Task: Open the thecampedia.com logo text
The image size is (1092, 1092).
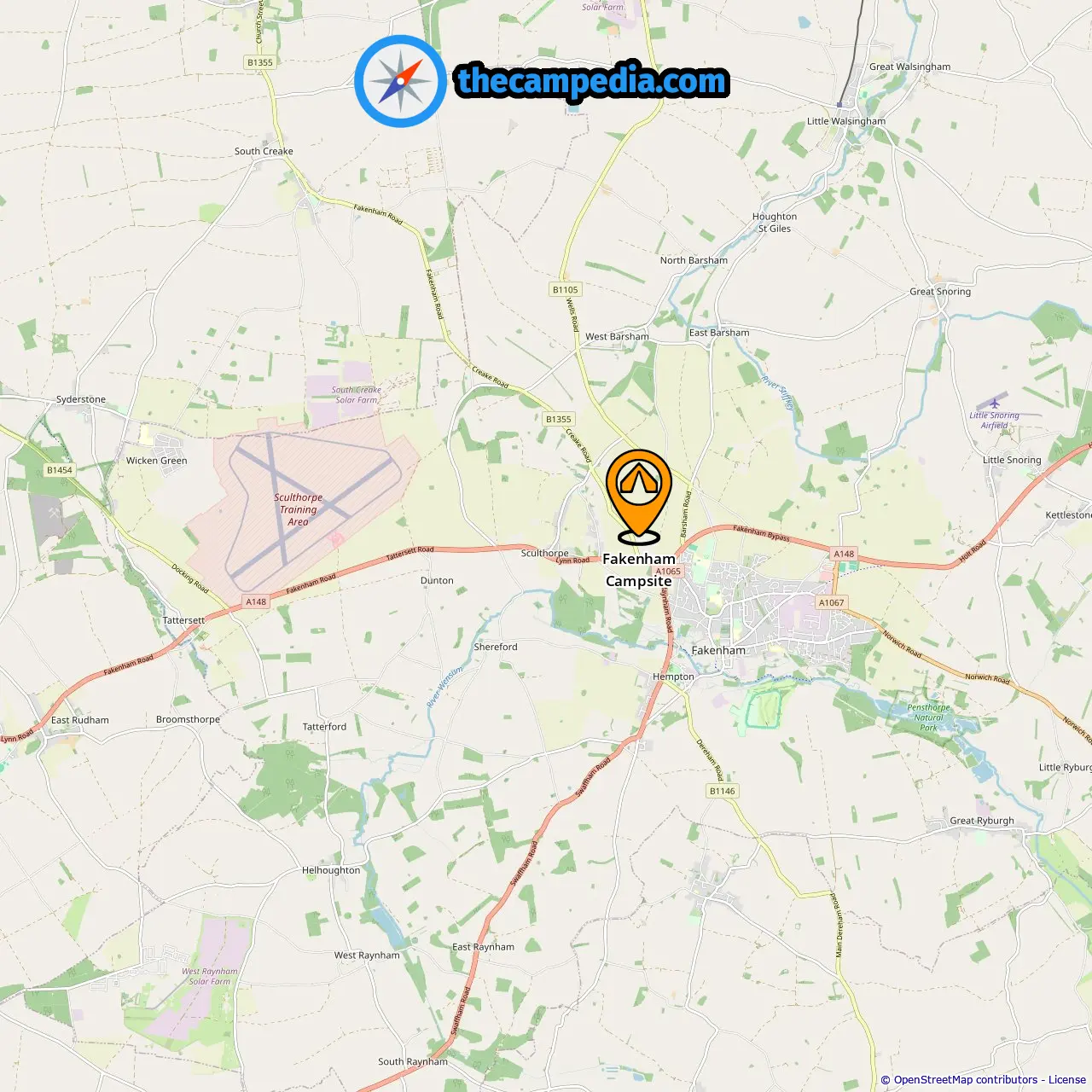Action: (x=592, y=81)
